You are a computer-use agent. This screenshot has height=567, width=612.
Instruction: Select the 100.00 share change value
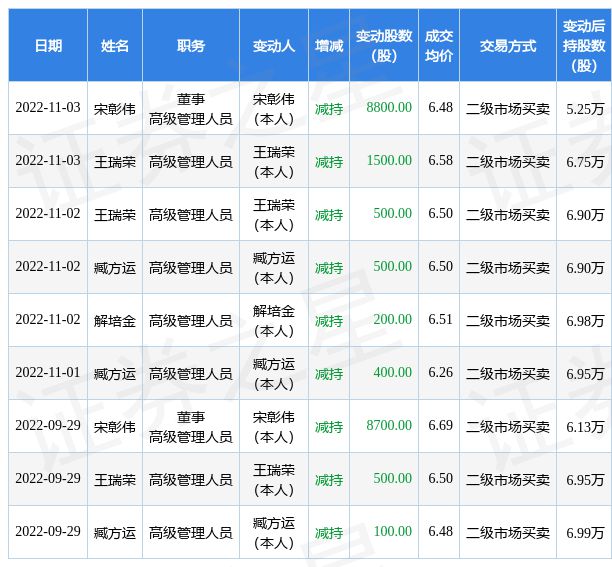click(x=392, y=531)
